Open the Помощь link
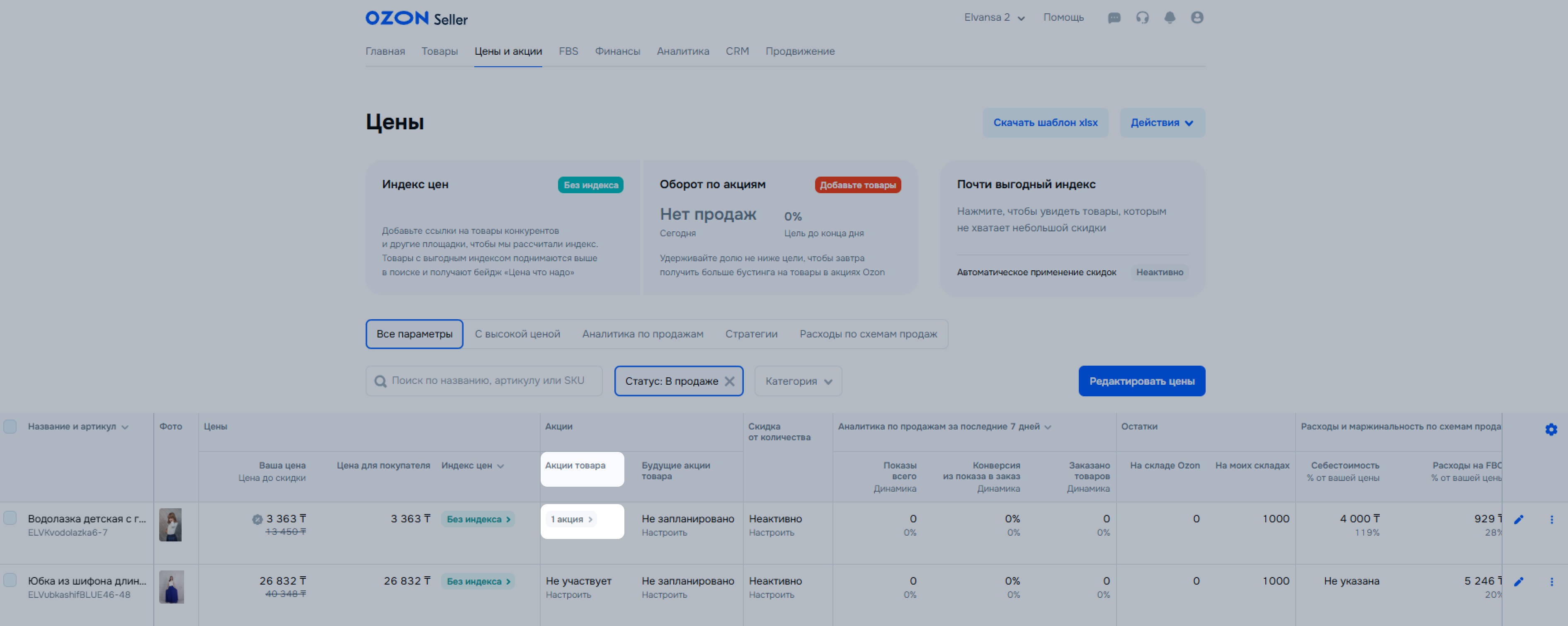Viewport: 1568px width, 626px height. click(x=1063, y=18)
